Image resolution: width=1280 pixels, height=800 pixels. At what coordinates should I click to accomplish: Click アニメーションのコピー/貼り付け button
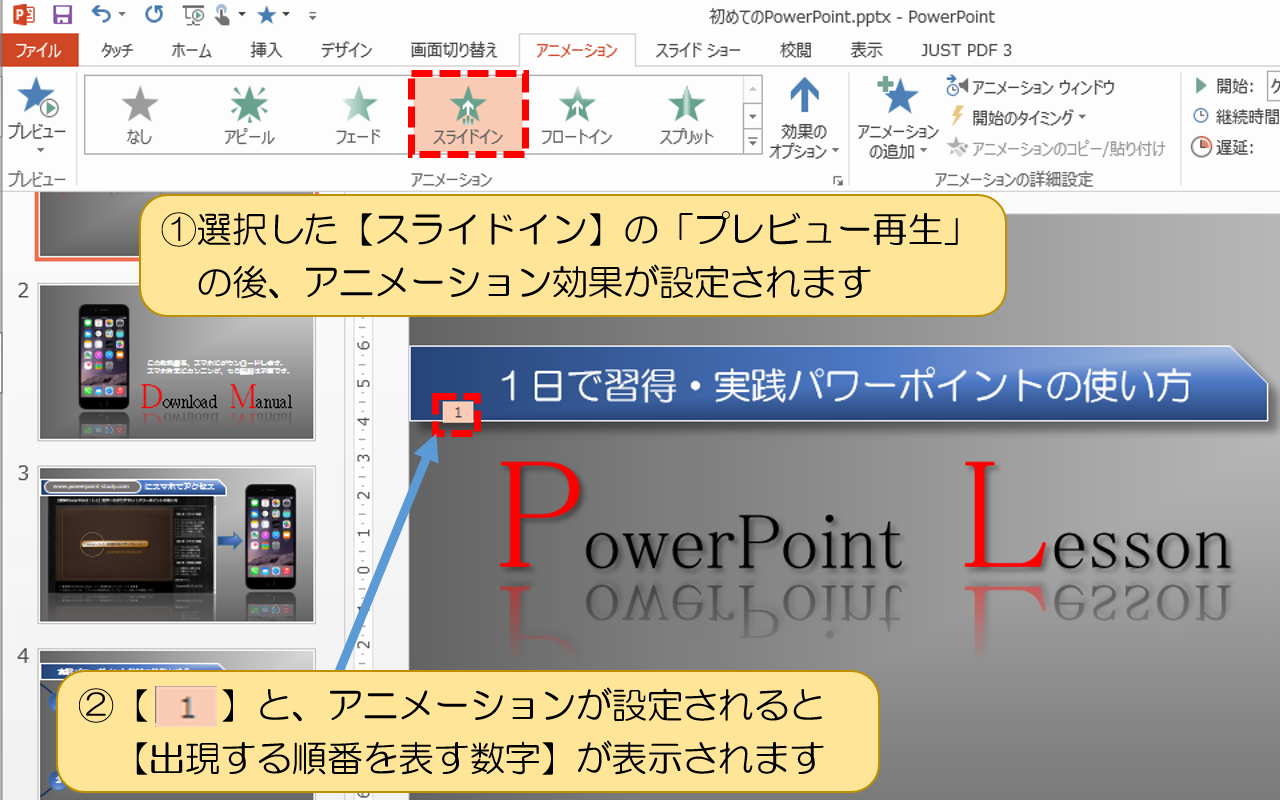coord(1056,148)
